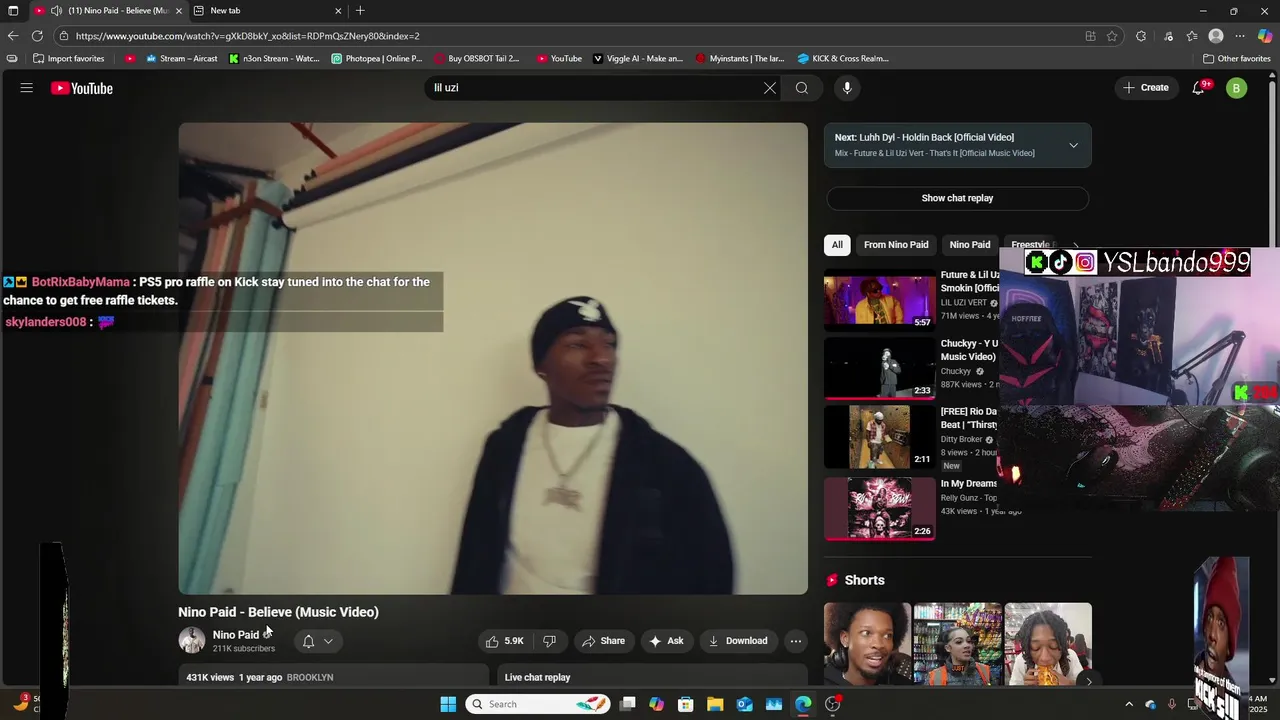Open first Shorts thumbnail
The width and height of the screenshot is (1280, 720).
[x=867, y=643]
